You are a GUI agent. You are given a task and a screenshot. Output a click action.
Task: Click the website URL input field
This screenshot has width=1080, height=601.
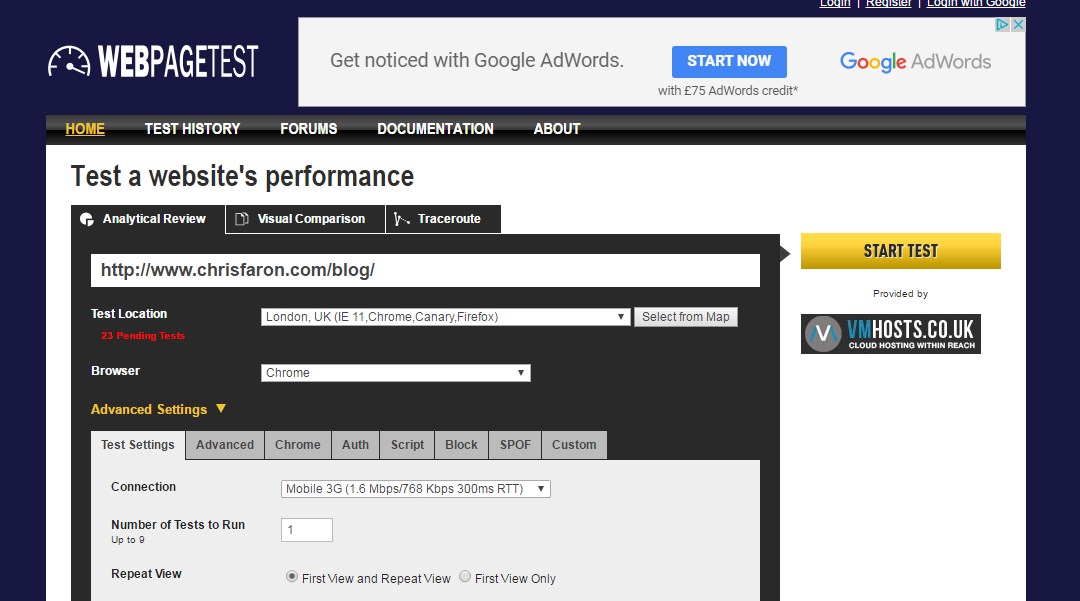coord(425,270)
